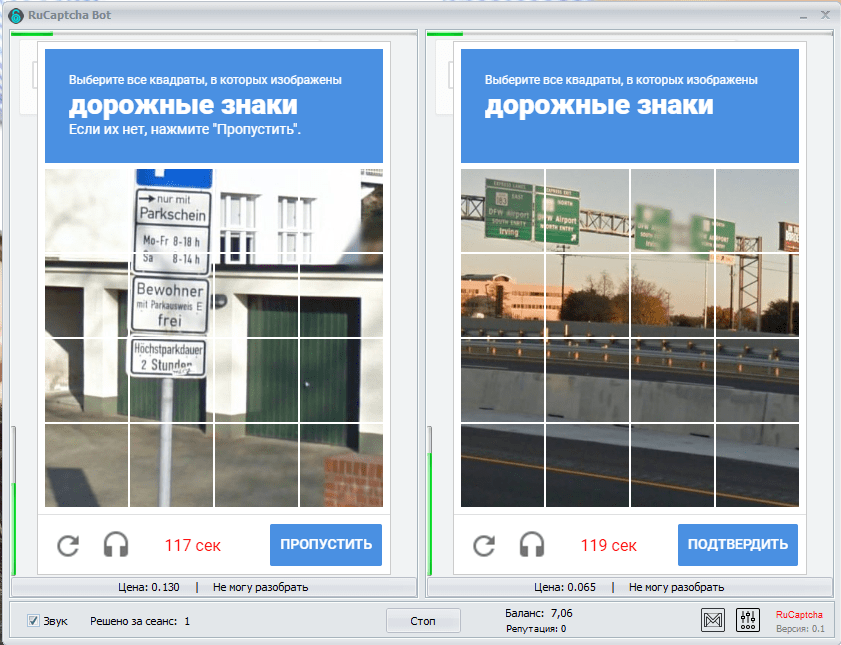Minimize the RuCaptcha Bot window
The image size is (841, 645).
click(x=803, y=14)
